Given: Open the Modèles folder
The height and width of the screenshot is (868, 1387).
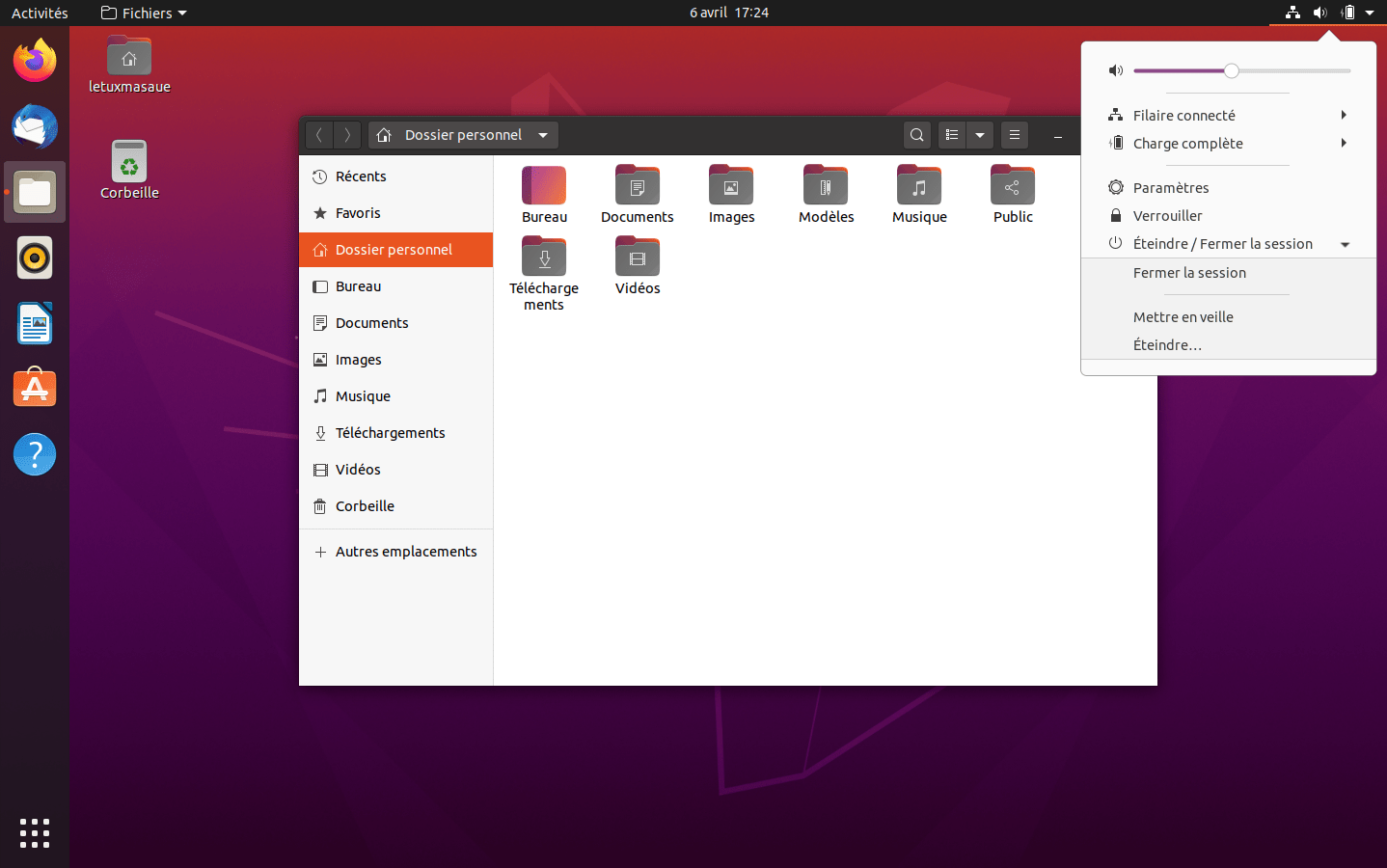Looking at the screenshot, I should (x=826, y=186).
